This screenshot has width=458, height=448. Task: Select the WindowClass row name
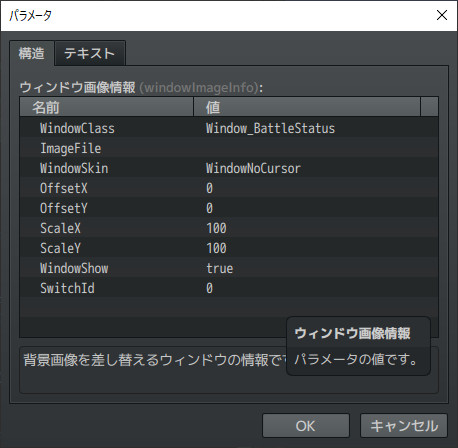[77, 128]
